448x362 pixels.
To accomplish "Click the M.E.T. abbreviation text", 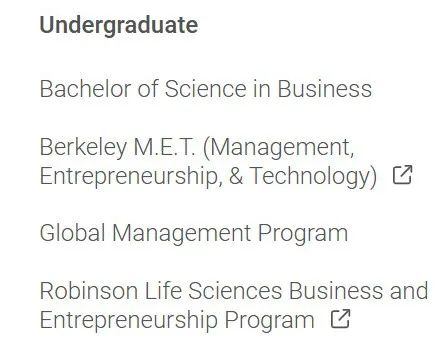I will (165, 147).
